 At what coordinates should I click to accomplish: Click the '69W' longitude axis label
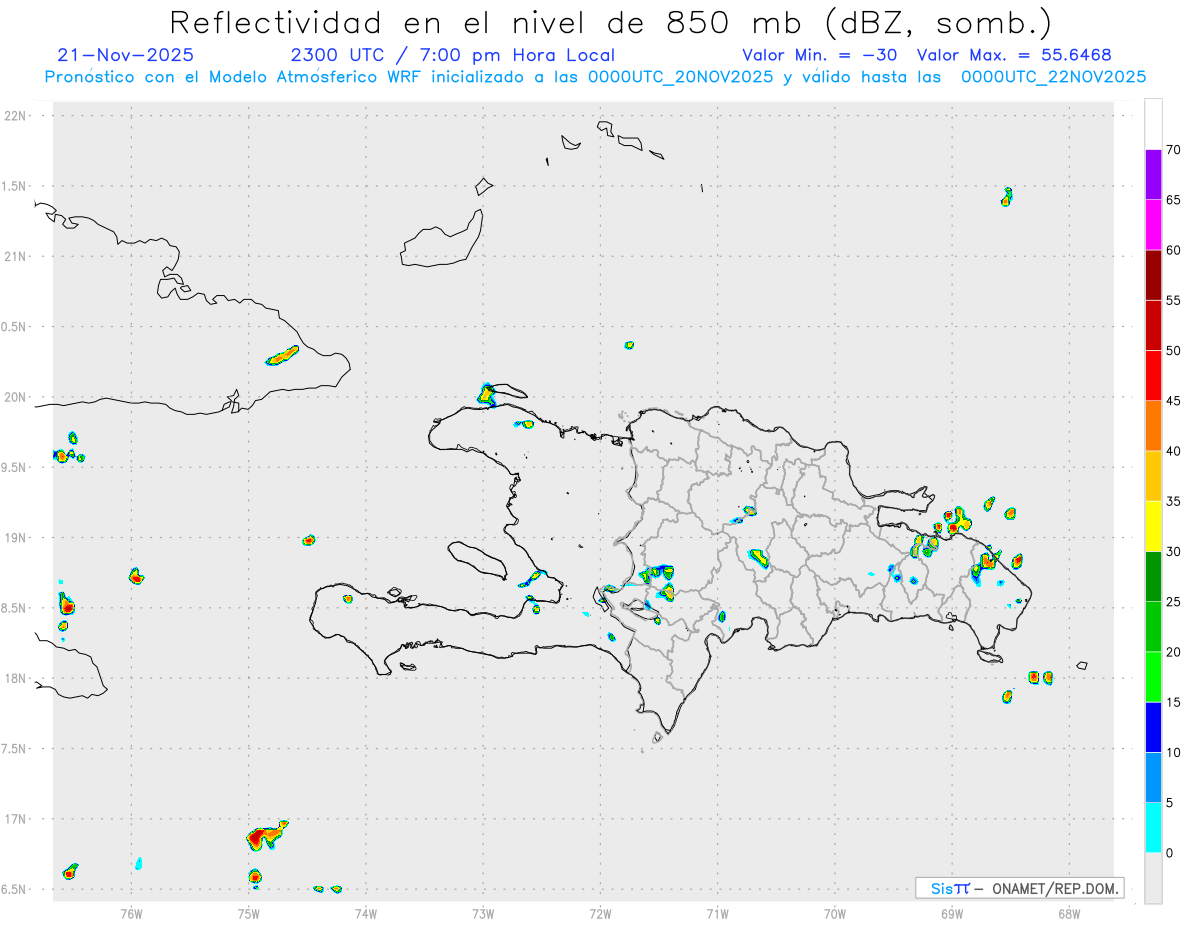[x=951, y=912]
